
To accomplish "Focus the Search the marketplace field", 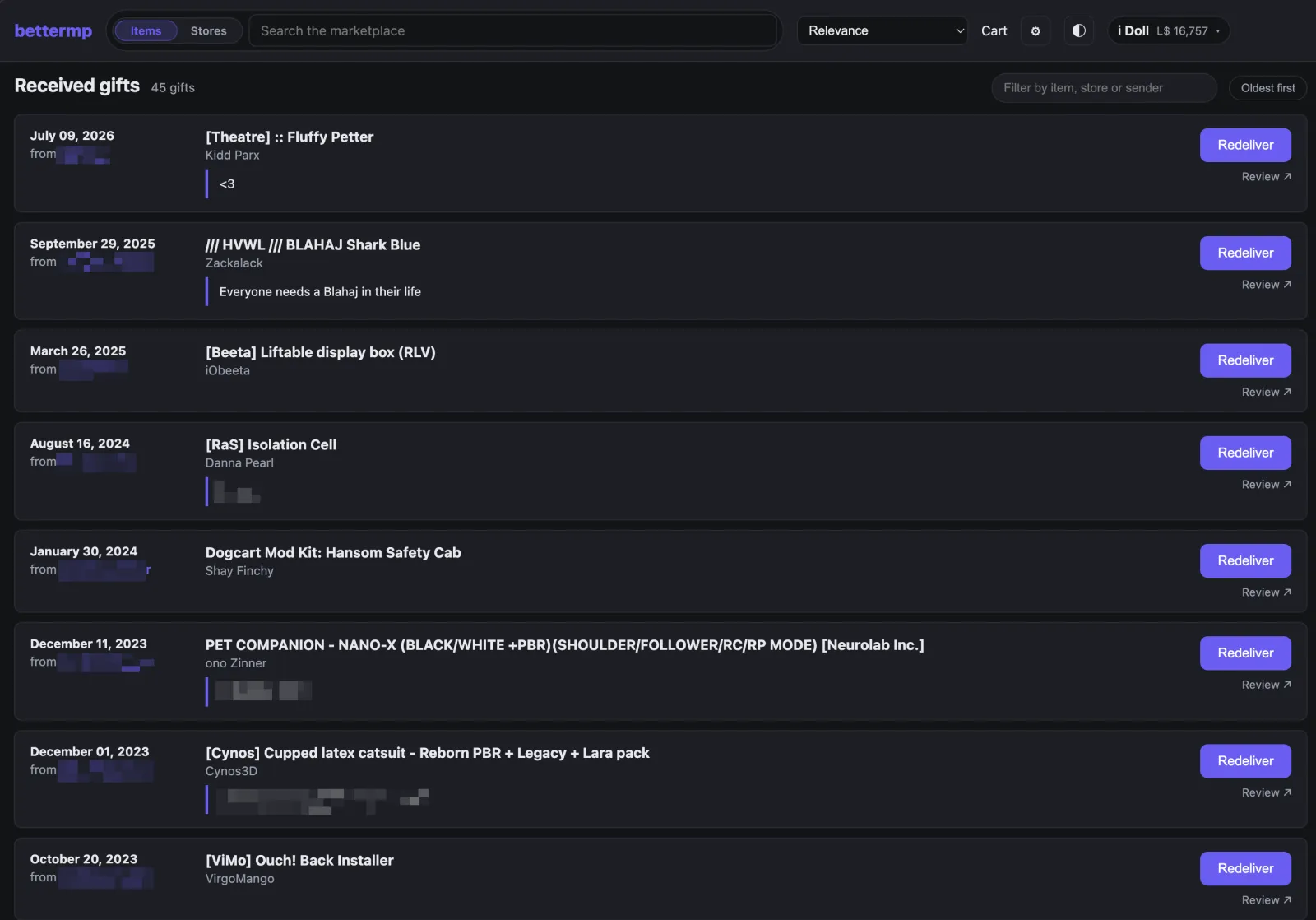I will coord(513,31).
